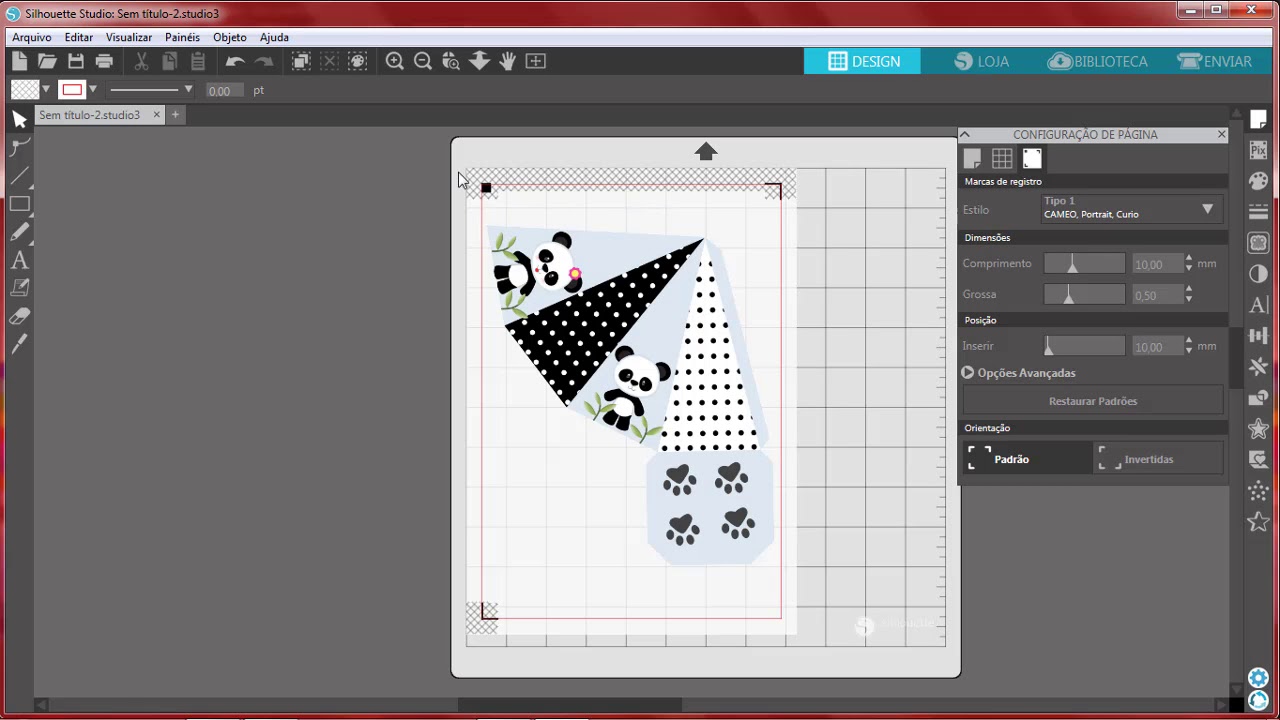The height and width of the screenshot is (720, 1280).
Task: Save the document with the floppy disk icon
Action: pos(76,61)
